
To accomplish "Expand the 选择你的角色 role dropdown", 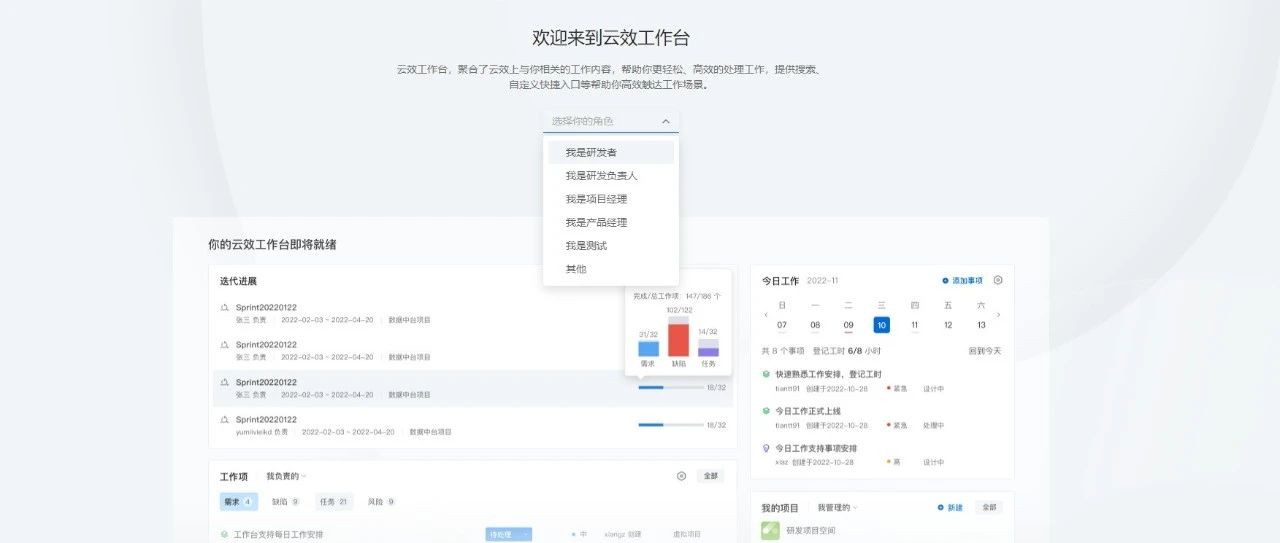I will point(611,121).
